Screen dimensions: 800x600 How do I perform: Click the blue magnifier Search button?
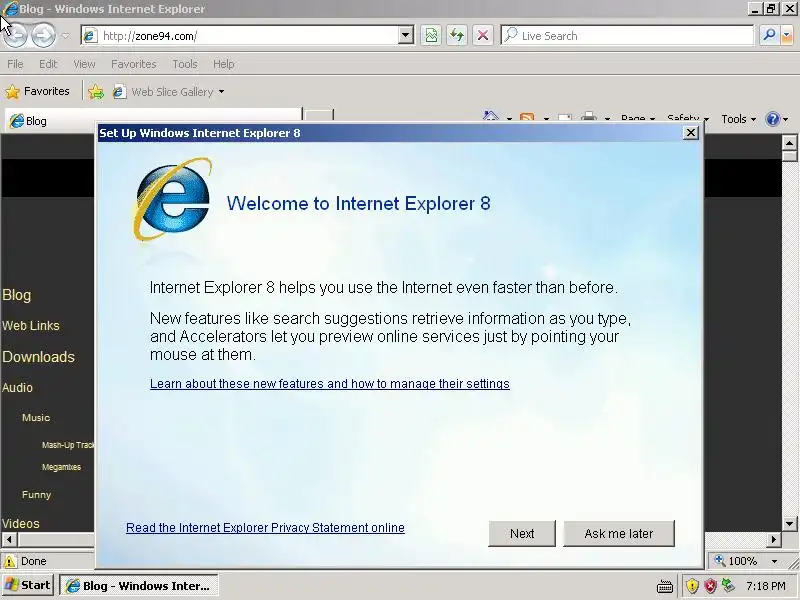(769, 36)
